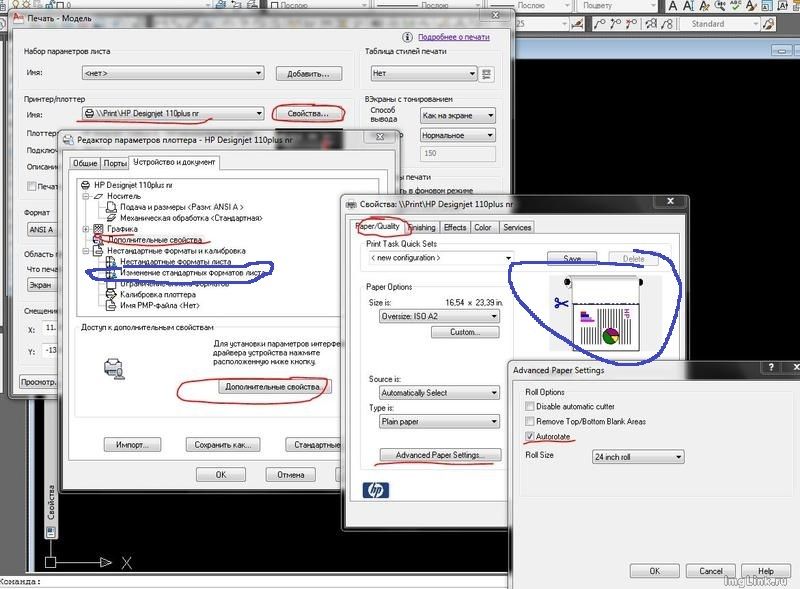800x589 pixels.
Task: Open the Automatically Select source dropdown
Action: [439, 392]
